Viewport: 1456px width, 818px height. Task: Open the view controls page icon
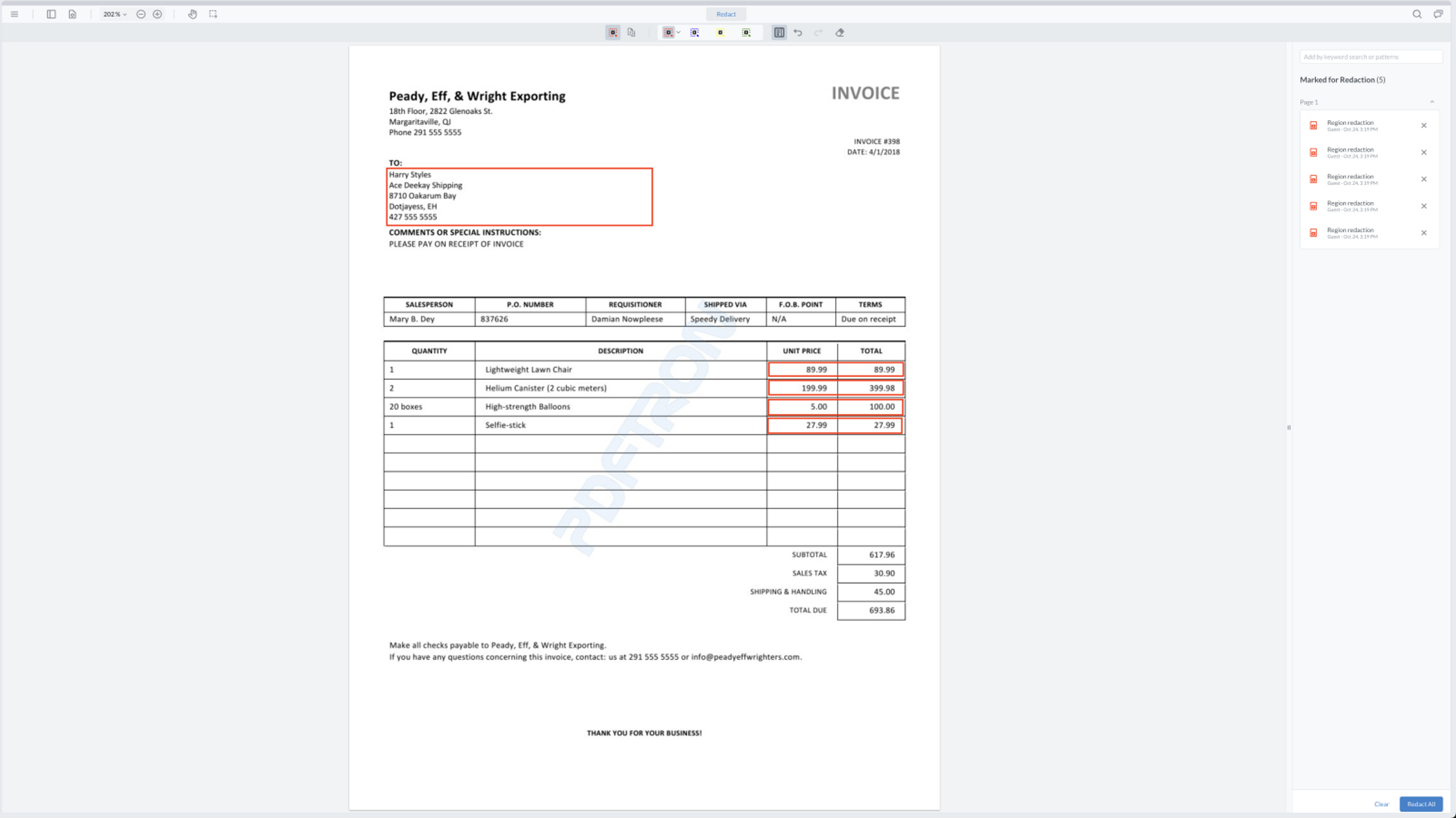tap(72, 14)
